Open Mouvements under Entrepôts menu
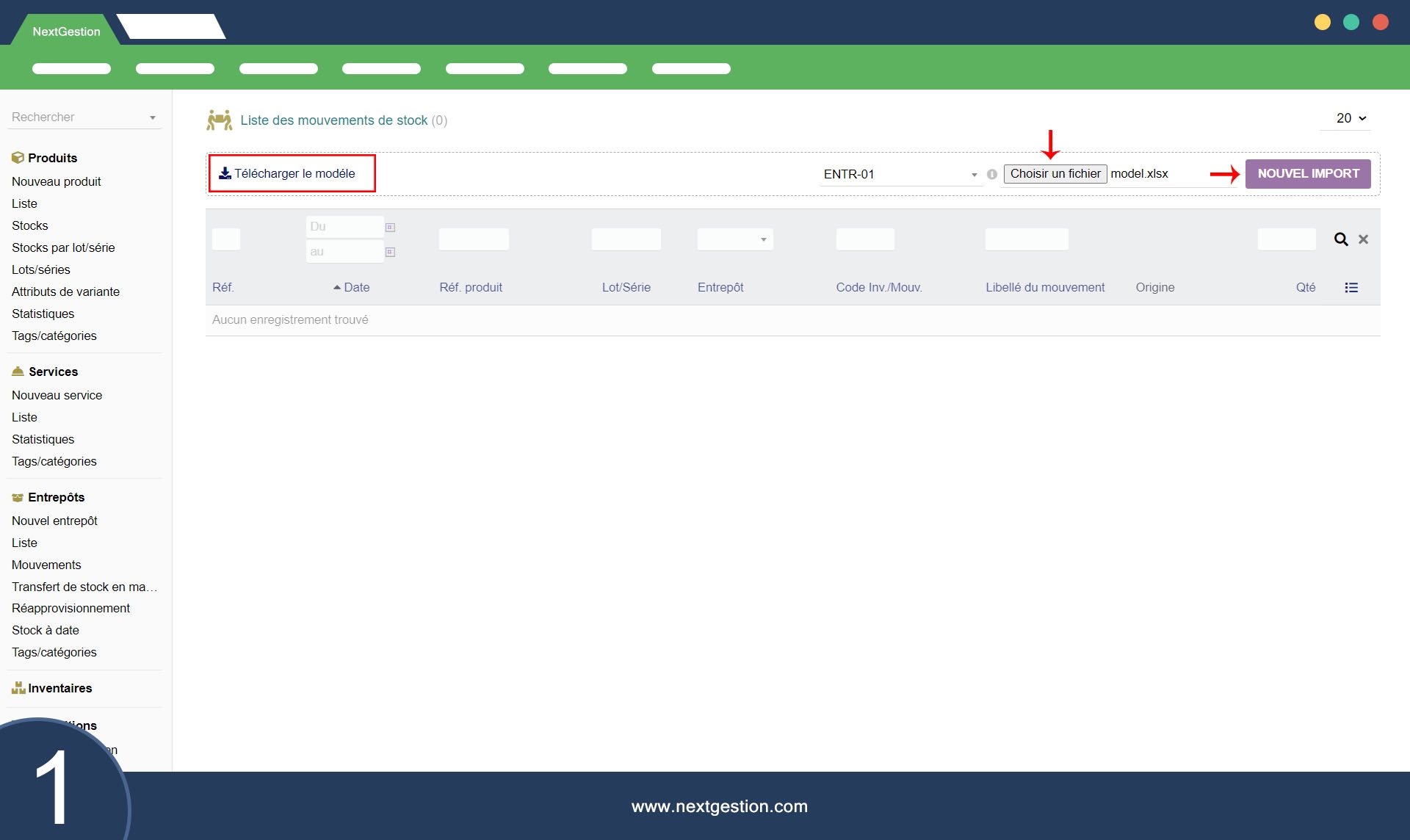This screenshot has width=1410, height=840. [46, 565]
